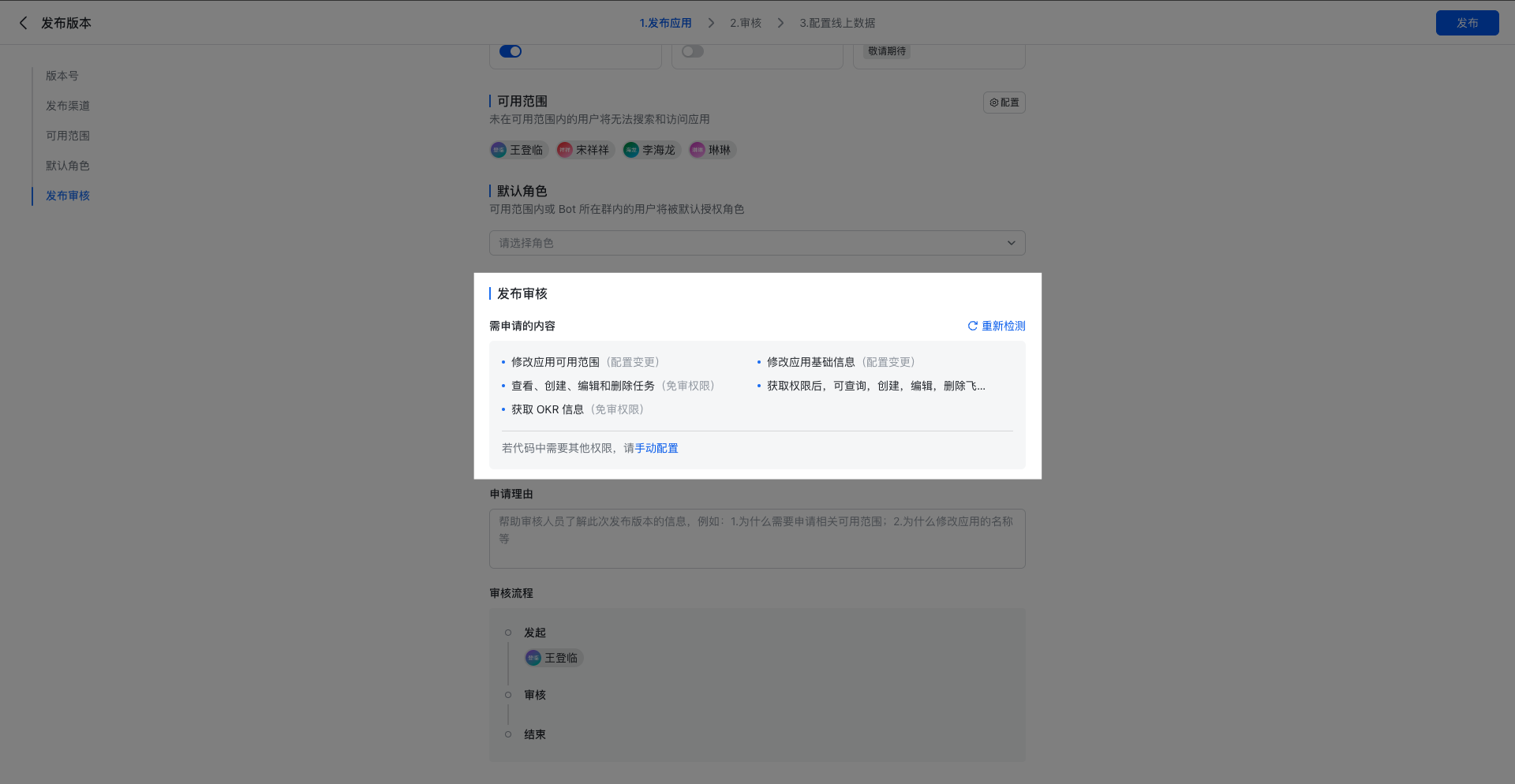Click the chevron arrow in role selector

[1011, 243]
